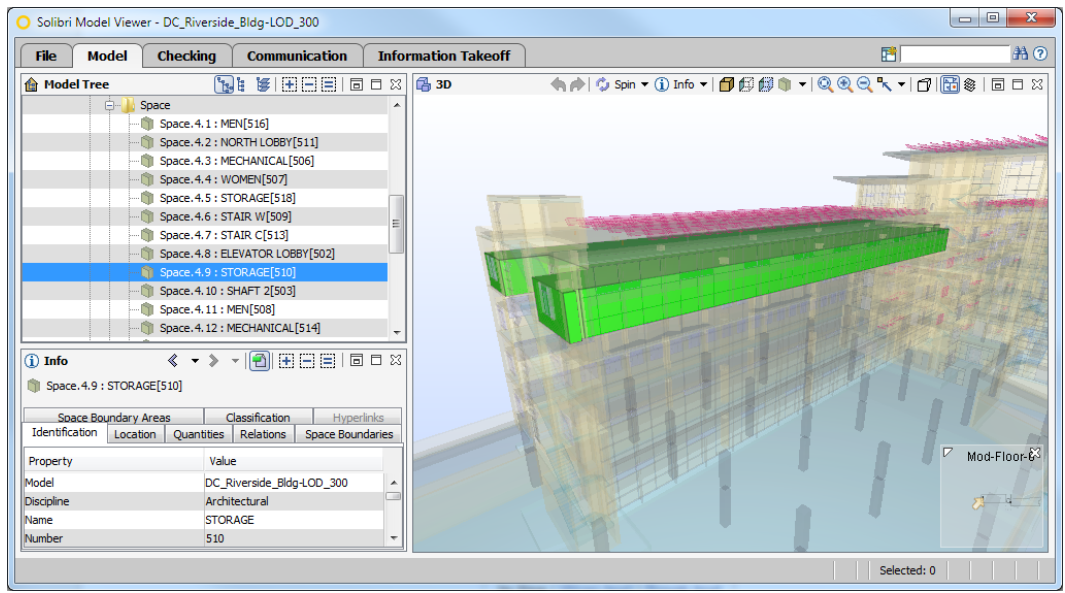Select Space.4.1 : MEN[516] in the tree
The width and height of the screenshot is (1065, 593).
point(205,124)
